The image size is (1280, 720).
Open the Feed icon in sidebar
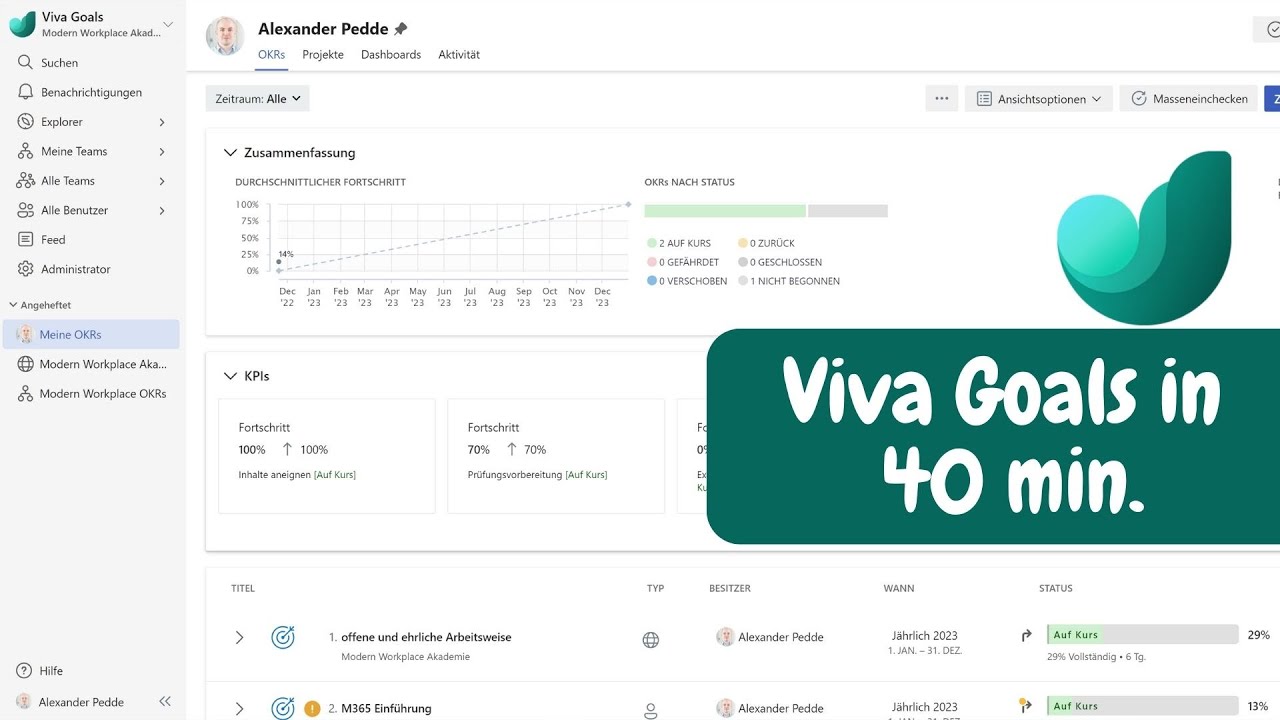pos(26,239)
